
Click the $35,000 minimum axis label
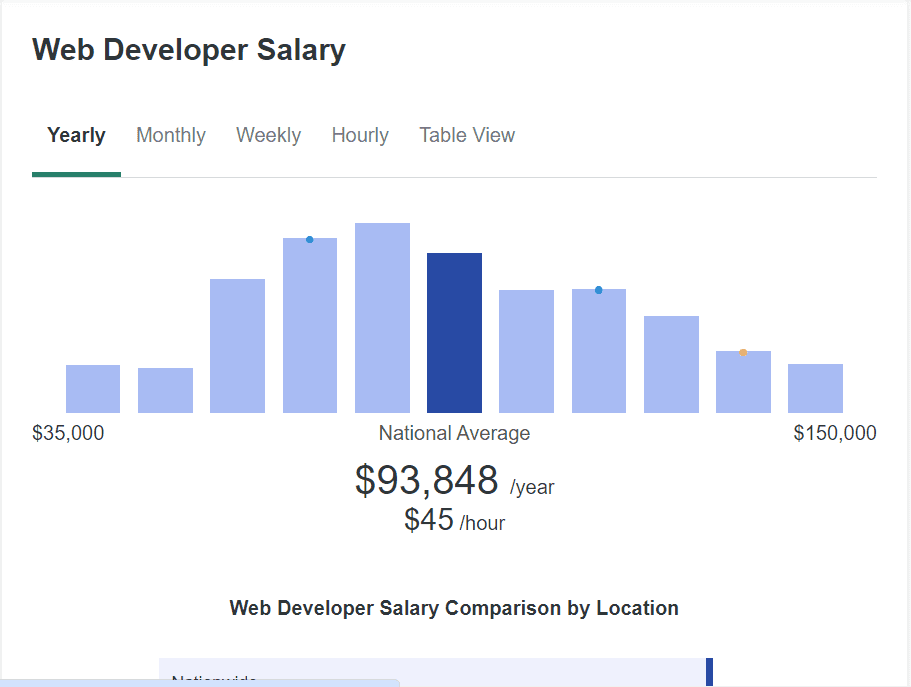[x=68, y=433]
